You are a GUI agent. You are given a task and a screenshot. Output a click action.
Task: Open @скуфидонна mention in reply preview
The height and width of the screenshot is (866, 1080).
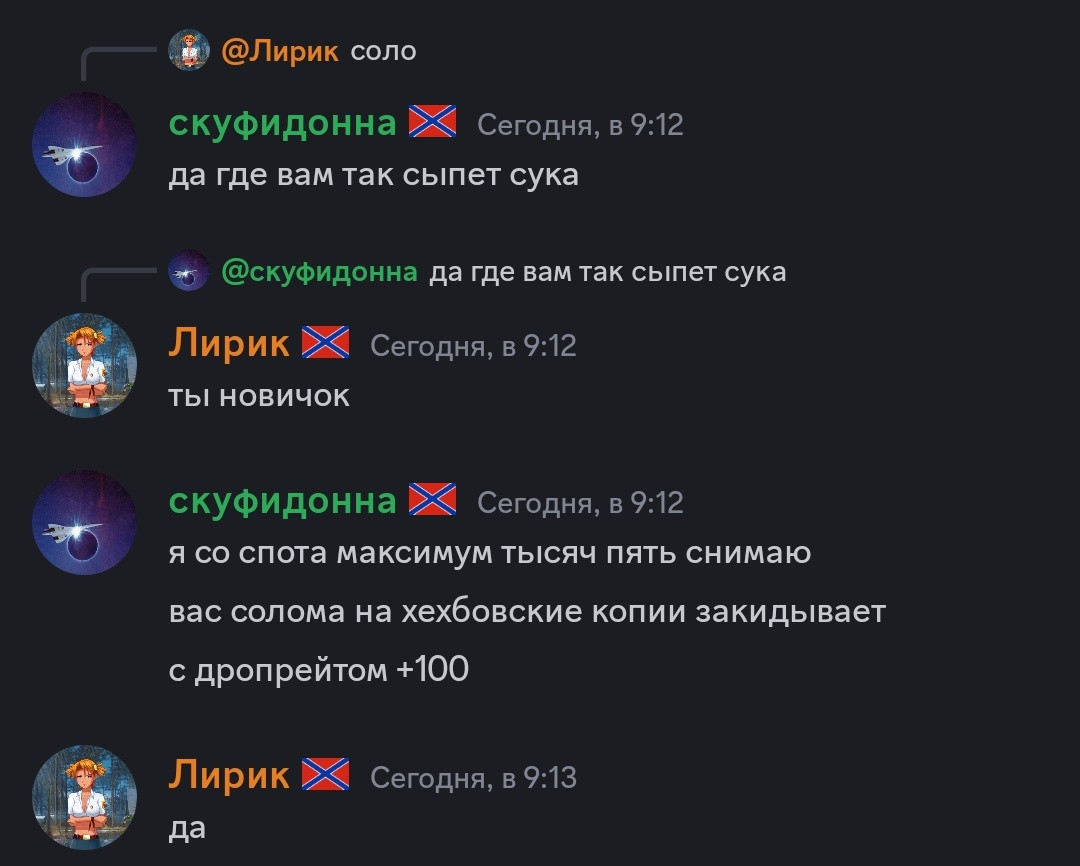tap(320, 272)
